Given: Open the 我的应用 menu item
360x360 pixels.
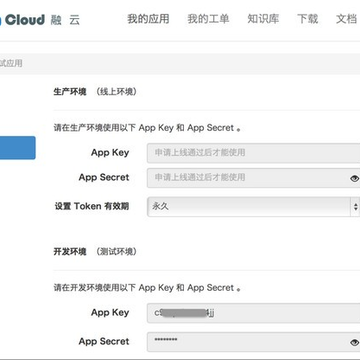Looking at the screenshot, I should pos(148,19).
